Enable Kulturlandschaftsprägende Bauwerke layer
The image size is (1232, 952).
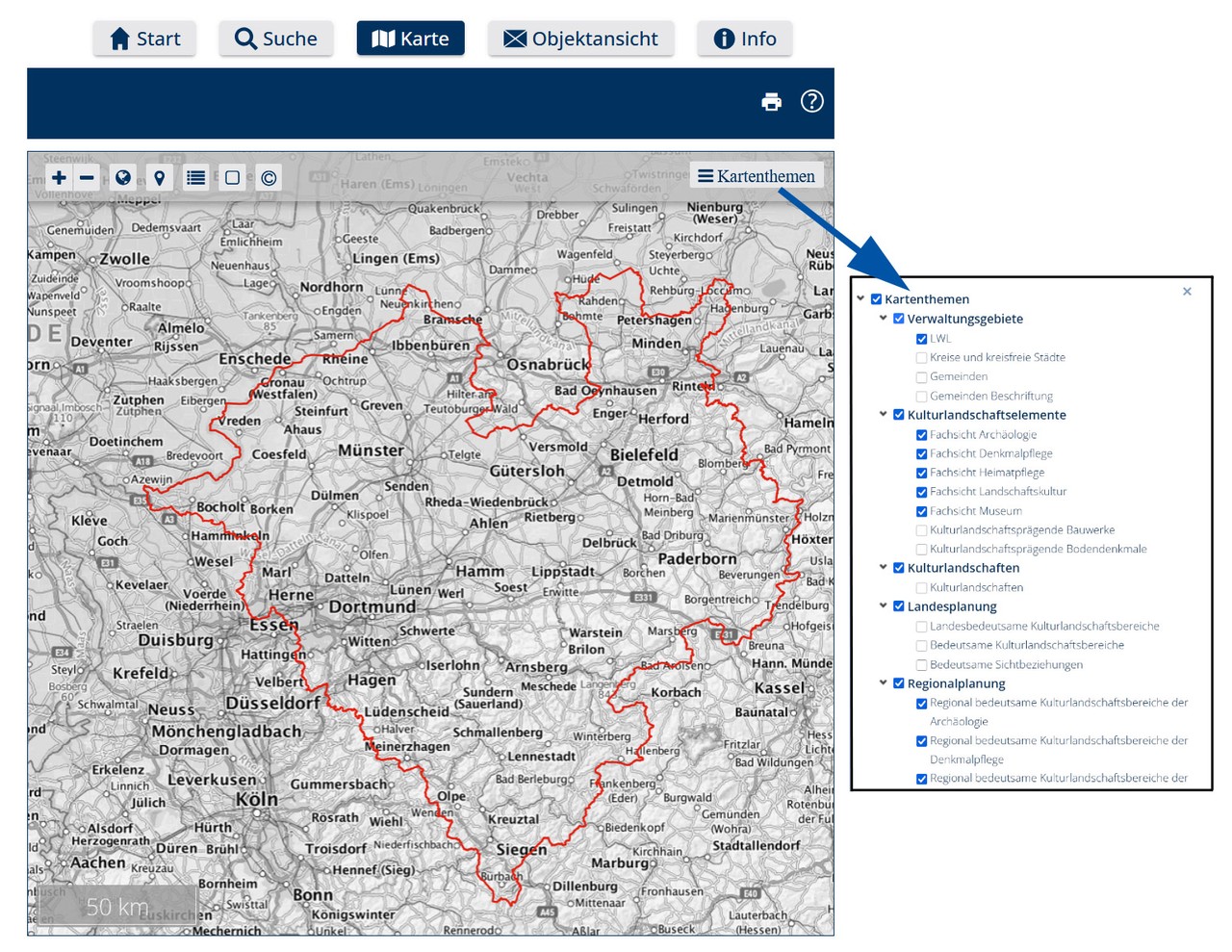[921, 530]
